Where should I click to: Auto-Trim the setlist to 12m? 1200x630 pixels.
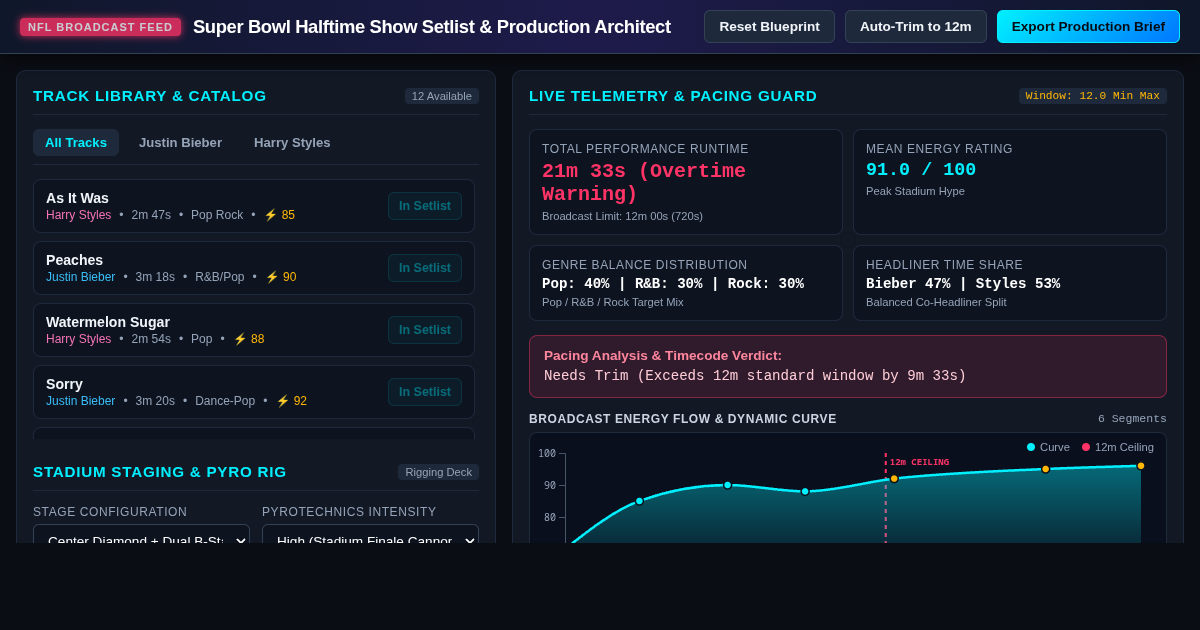tap(915, 27)
